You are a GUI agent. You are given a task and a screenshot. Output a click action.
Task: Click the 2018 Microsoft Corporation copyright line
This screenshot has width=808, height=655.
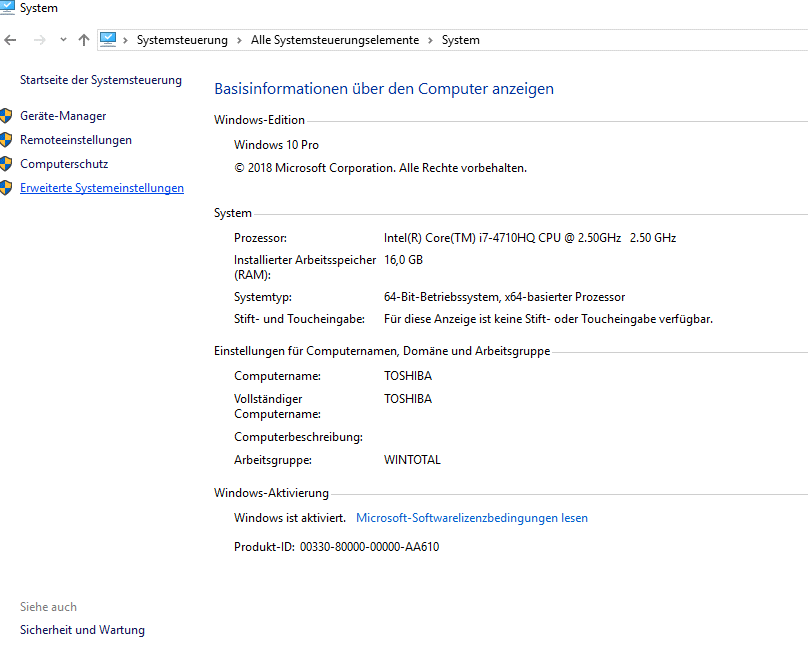[380, 168]
